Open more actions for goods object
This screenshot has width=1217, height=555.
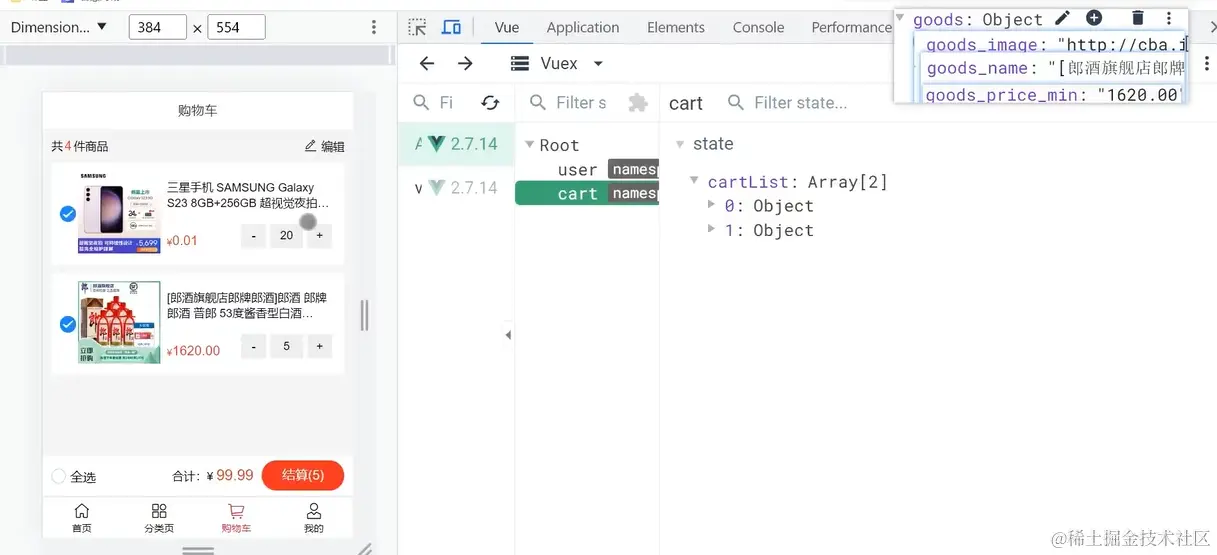1168,18
